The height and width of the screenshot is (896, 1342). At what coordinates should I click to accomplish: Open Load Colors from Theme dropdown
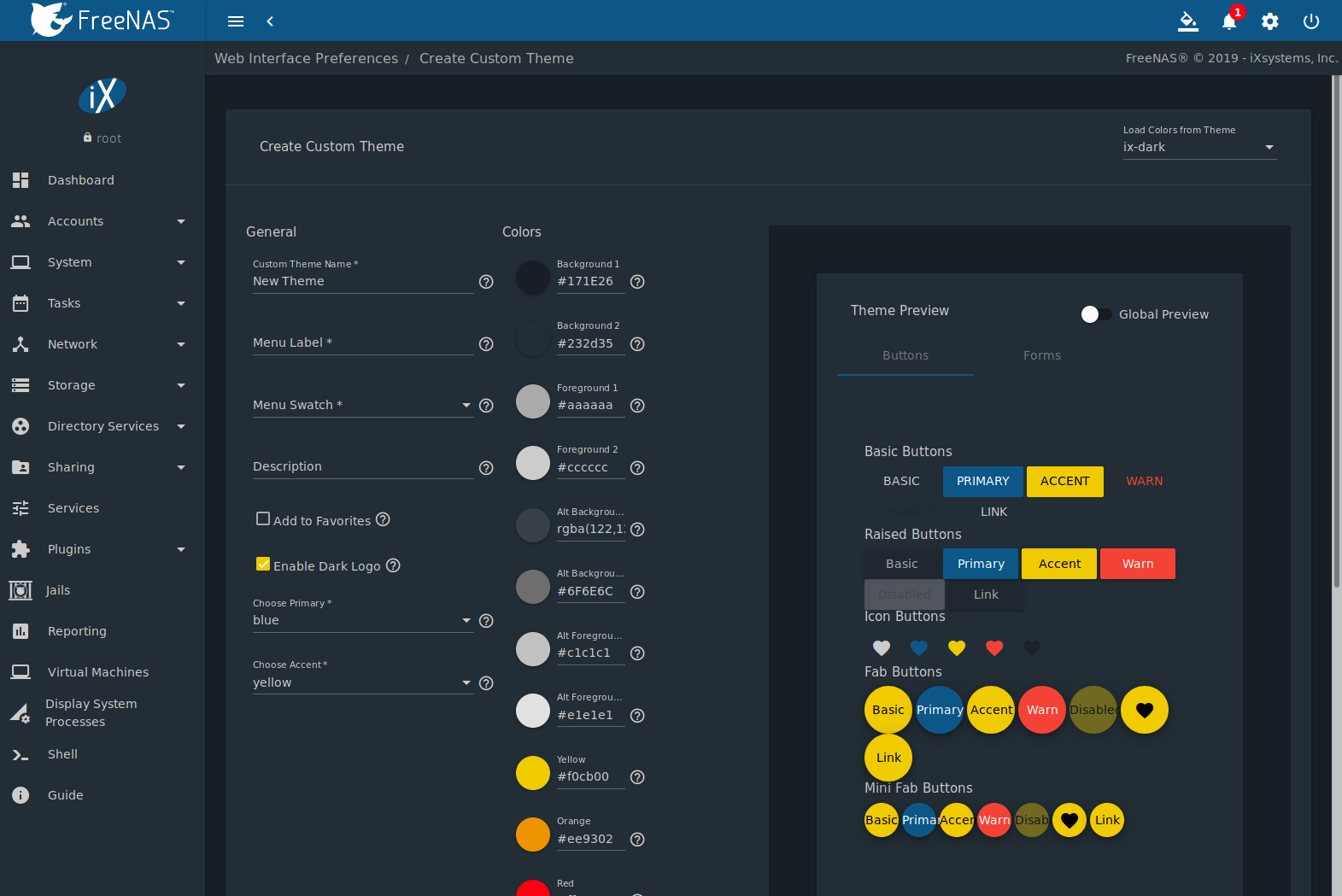pos(1199,147)
